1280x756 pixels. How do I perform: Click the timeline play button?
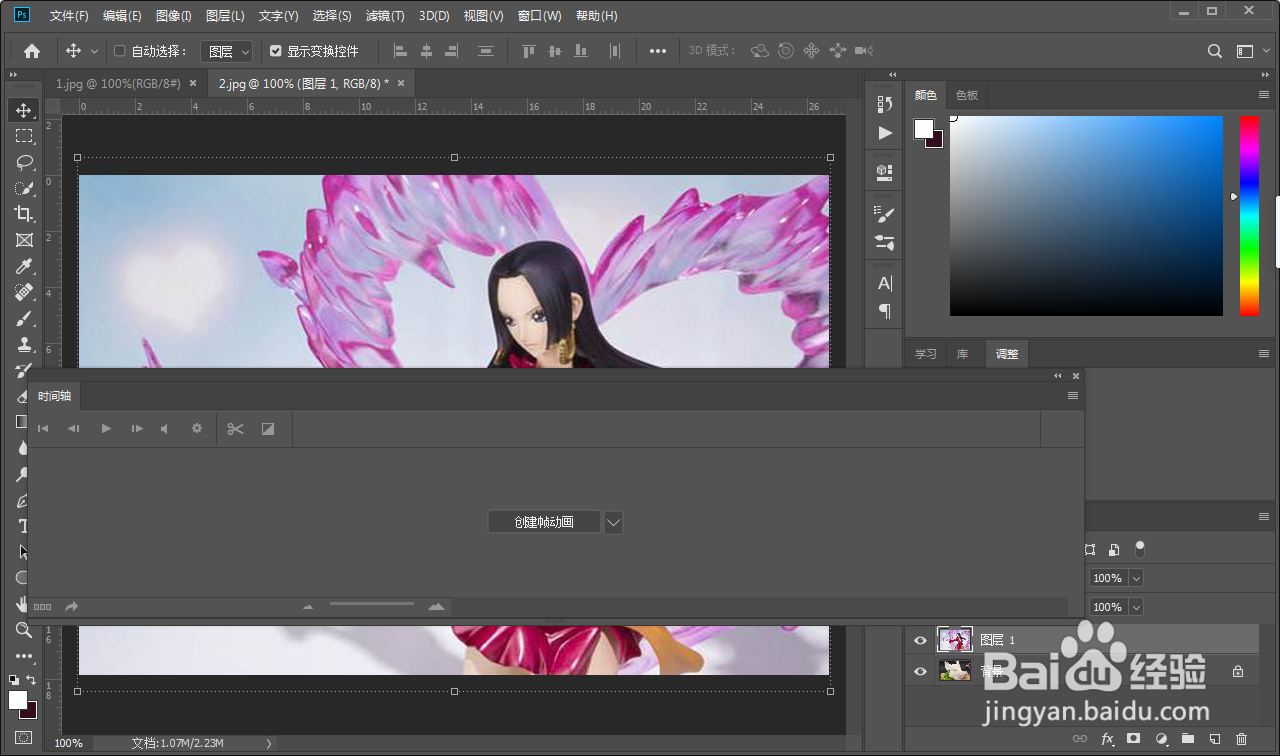click(x=106, y=429)
